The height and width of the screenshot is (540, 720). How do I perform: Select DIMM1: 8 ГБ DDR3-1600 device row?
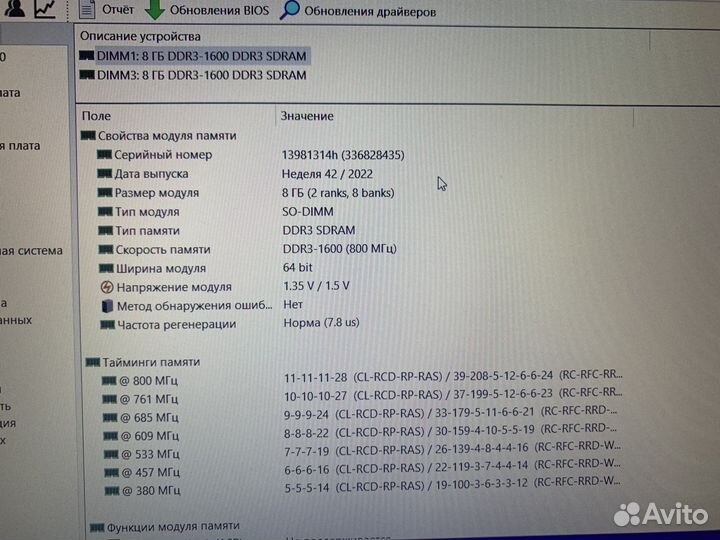pos(193,56)
